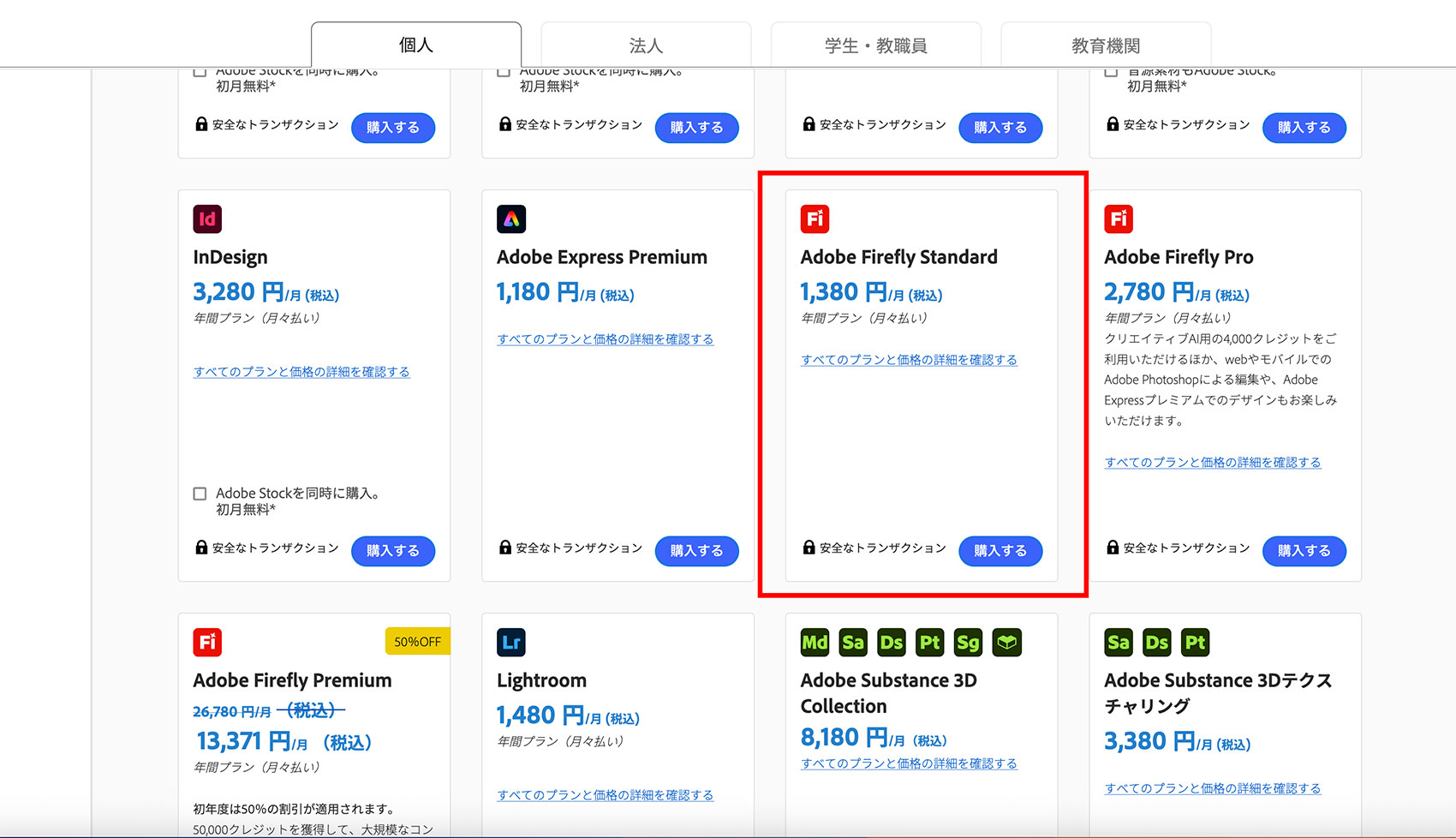1456x838 pixels.
Task: Click the Firefly Pro Fi icon
Action: coord(1119,219)
